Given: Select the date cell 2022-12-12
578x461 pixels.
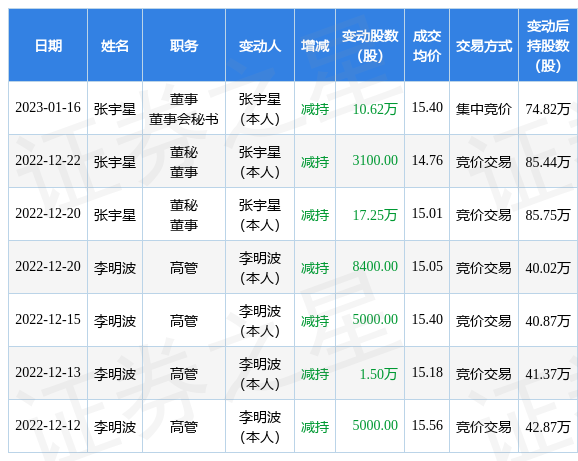Looking at the screenshot, I should tap(48, 426).
